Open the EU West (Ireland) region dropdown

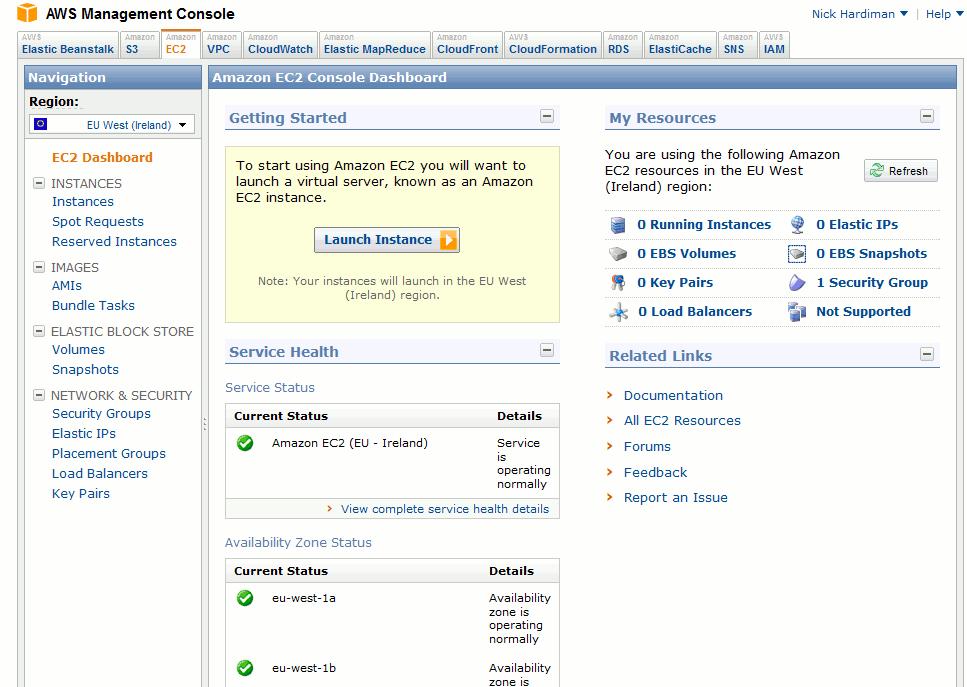click(112, 125)
